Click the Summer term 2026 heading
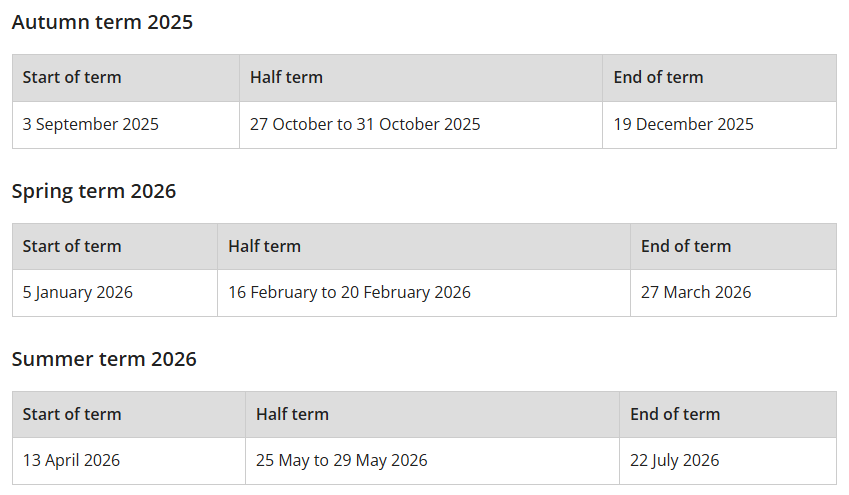Image resolution: width=849 pixels, height=495 pixels. click(104, 359)
